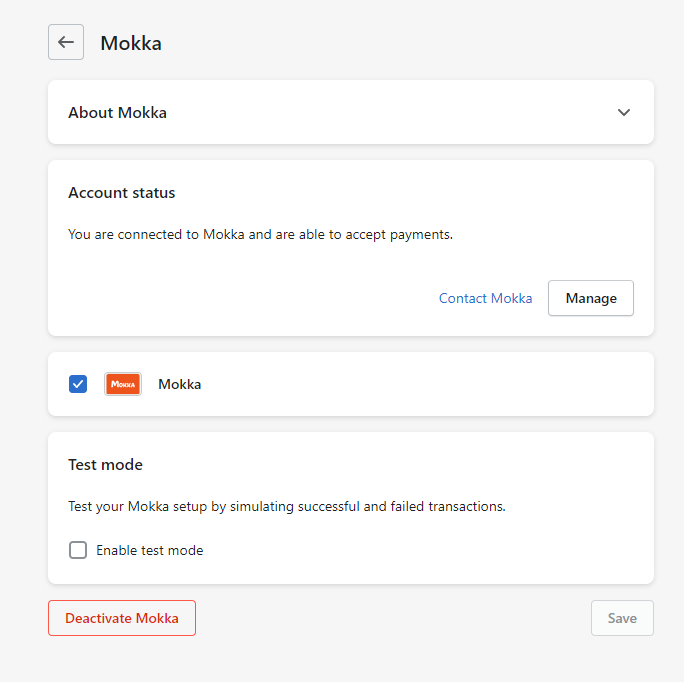Click the Save button
684x682 pixels.
(x=622, y=618)
